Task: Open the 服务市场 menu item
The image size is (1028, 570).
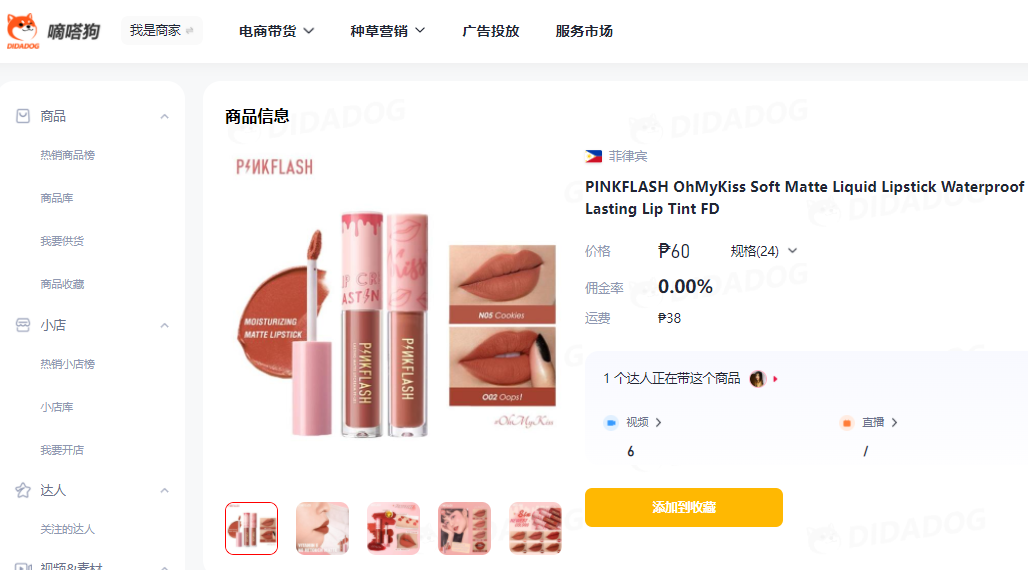Action: [x=583, y=31]
